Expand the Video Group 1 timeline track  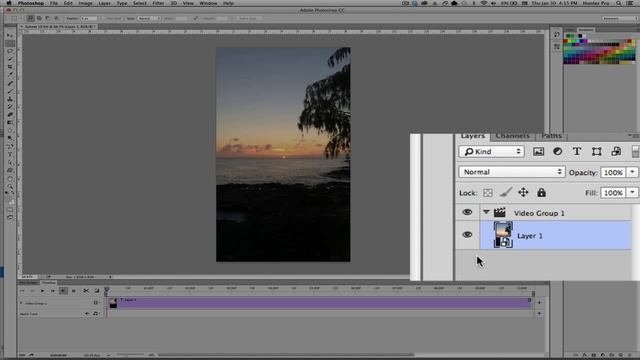[21, 303]
